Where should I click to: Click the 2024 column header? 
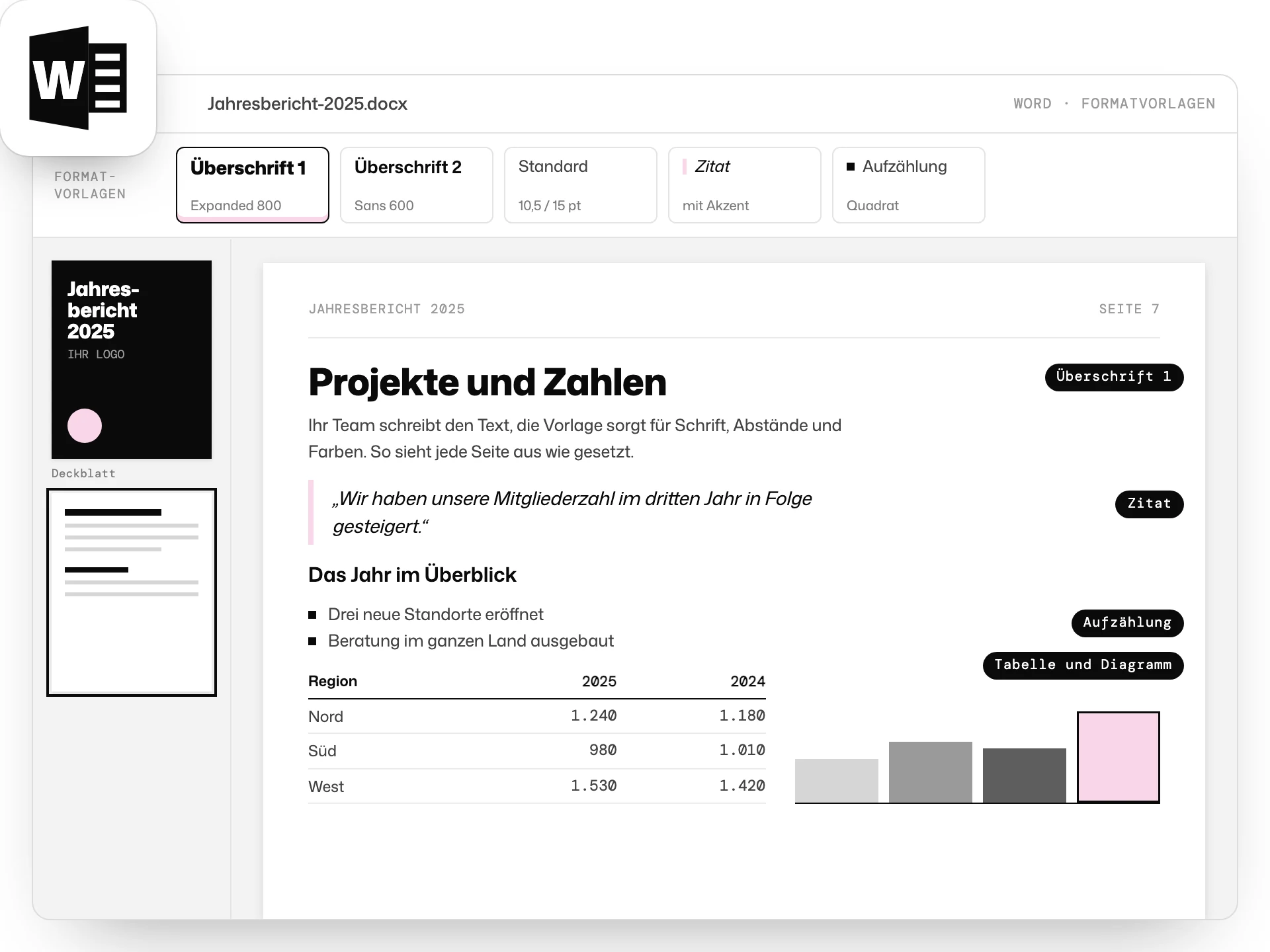pos(748,681)
